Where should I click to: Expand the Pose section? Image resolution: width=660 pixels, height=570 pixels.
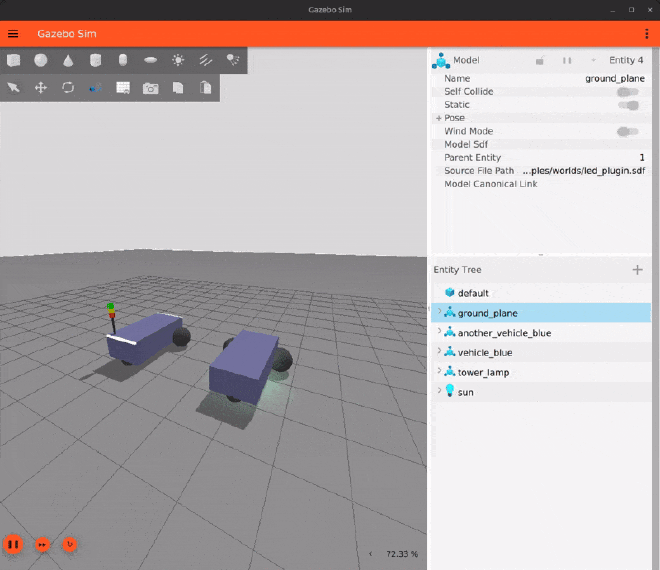[439, 118]
